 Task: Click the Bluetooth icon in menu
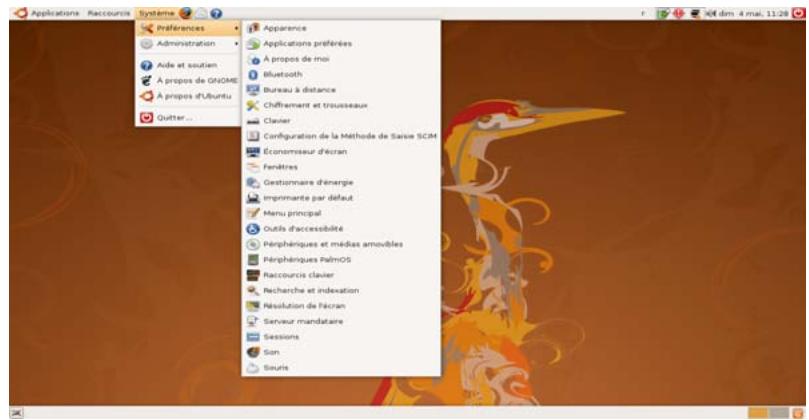click(x=253, y=74)
